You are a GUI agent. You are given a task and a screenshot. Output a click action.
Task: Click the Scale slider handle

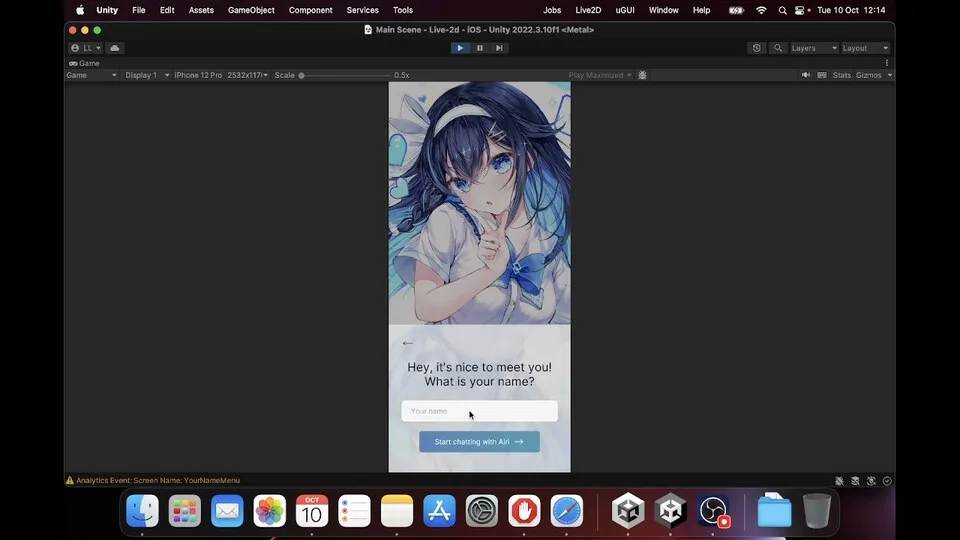point(301,75)
